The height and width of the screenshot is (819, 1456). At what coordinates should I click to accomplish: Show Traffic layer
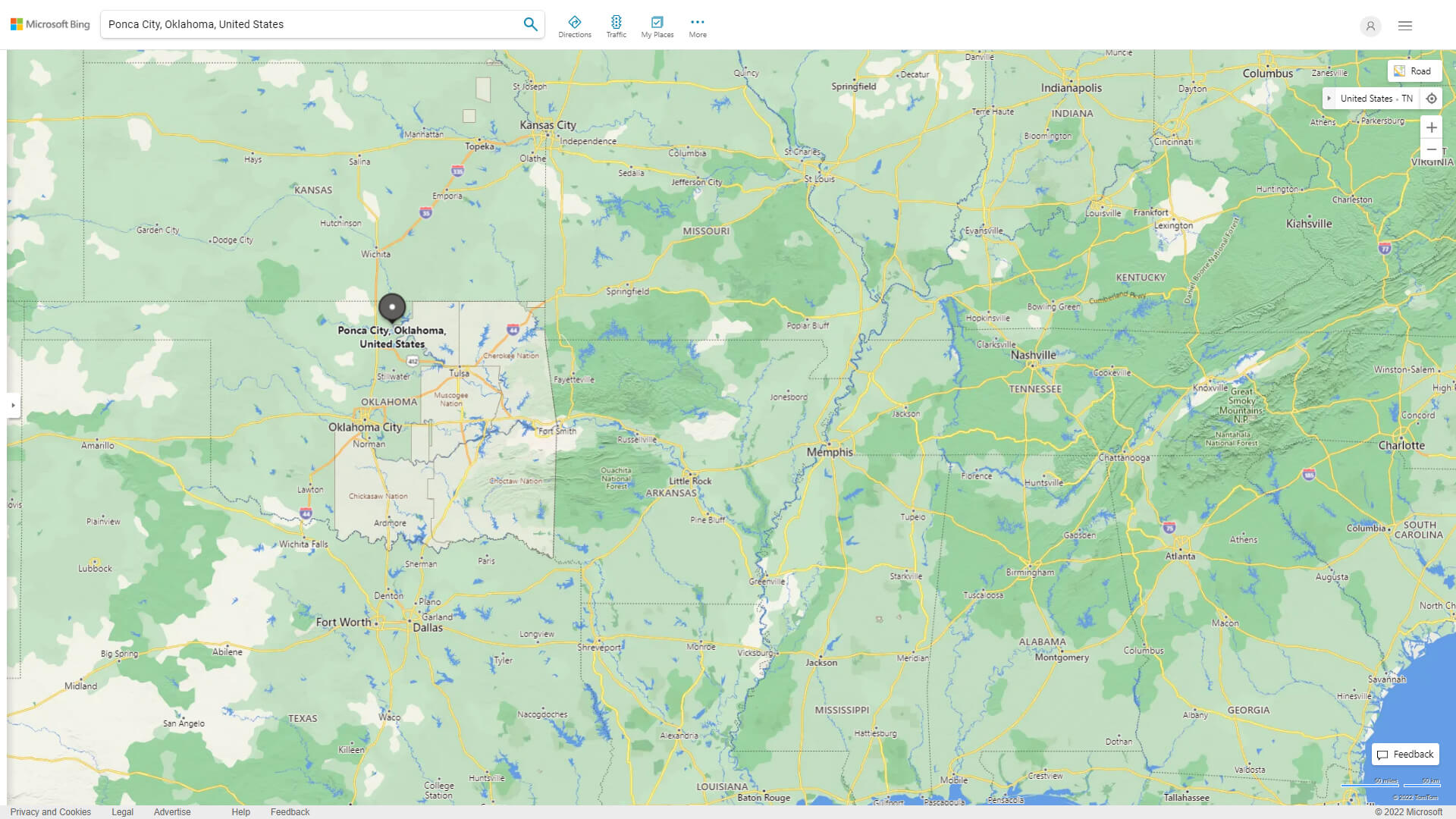tap(616, 27)
